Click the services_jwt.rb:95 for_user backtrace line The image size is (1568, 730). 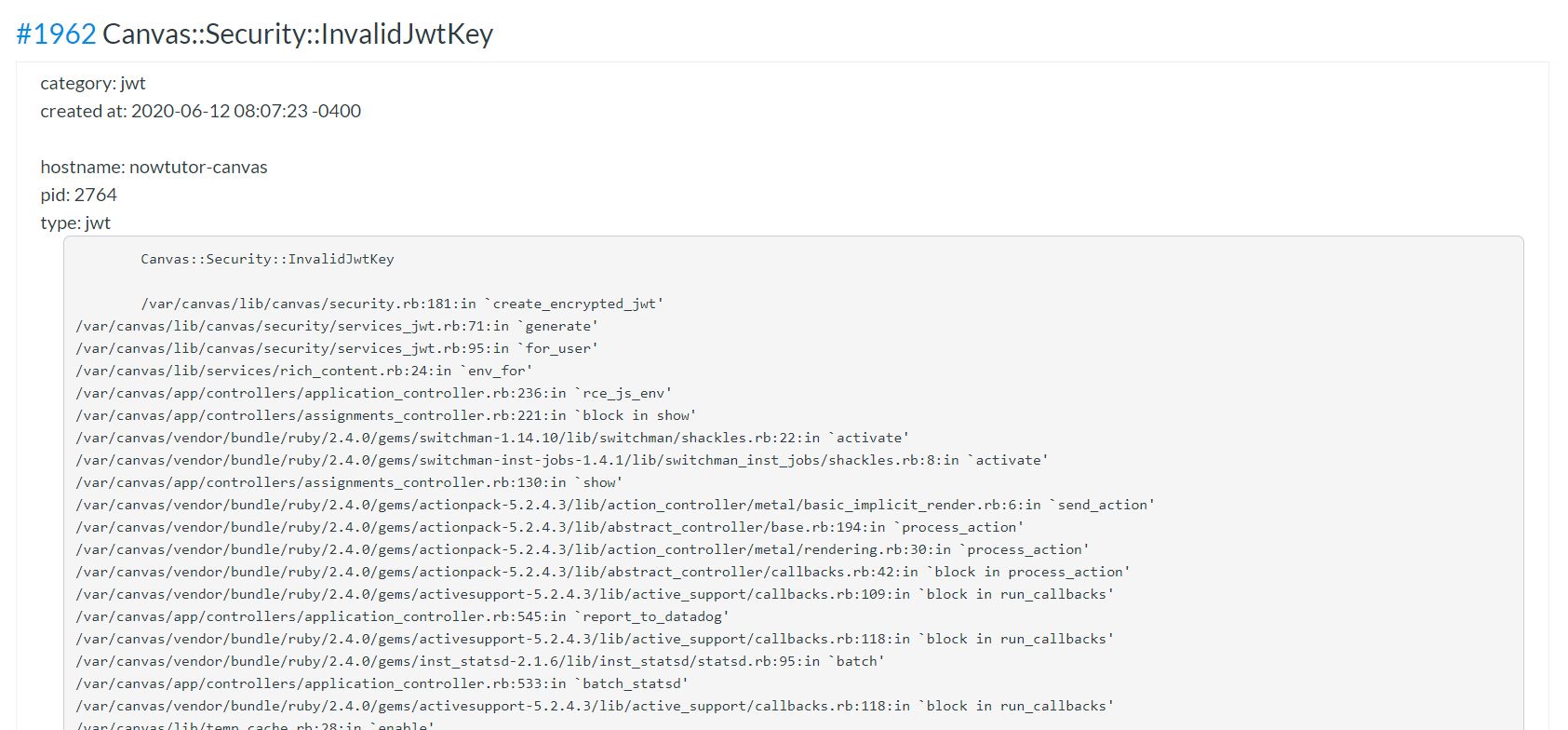337,348
